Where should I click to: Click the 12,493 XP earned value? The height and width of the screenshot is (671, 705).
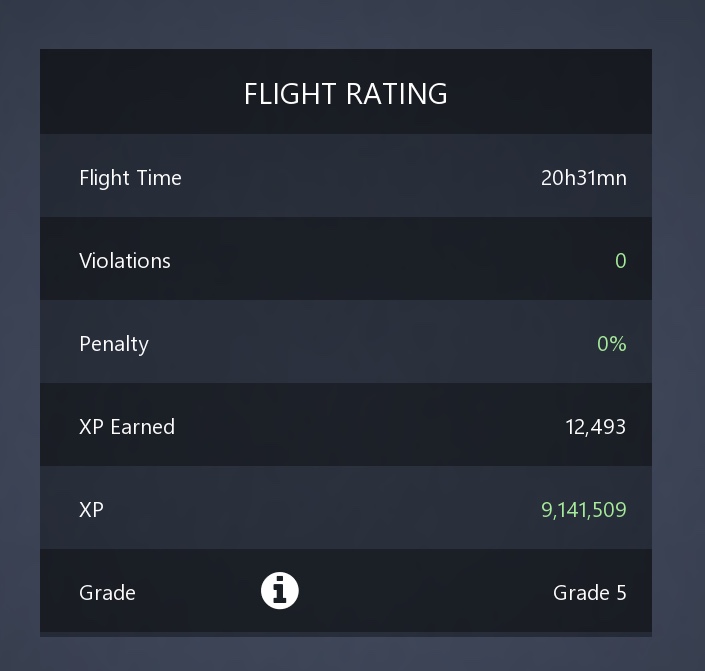point(595,427)
